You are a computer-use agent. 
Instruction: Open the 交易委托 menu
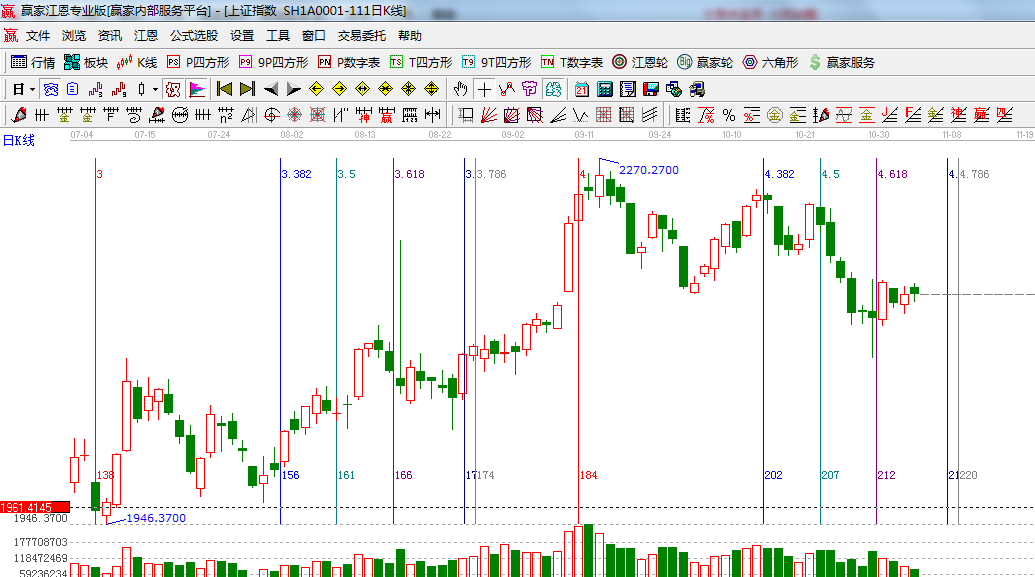click(361, 36)
